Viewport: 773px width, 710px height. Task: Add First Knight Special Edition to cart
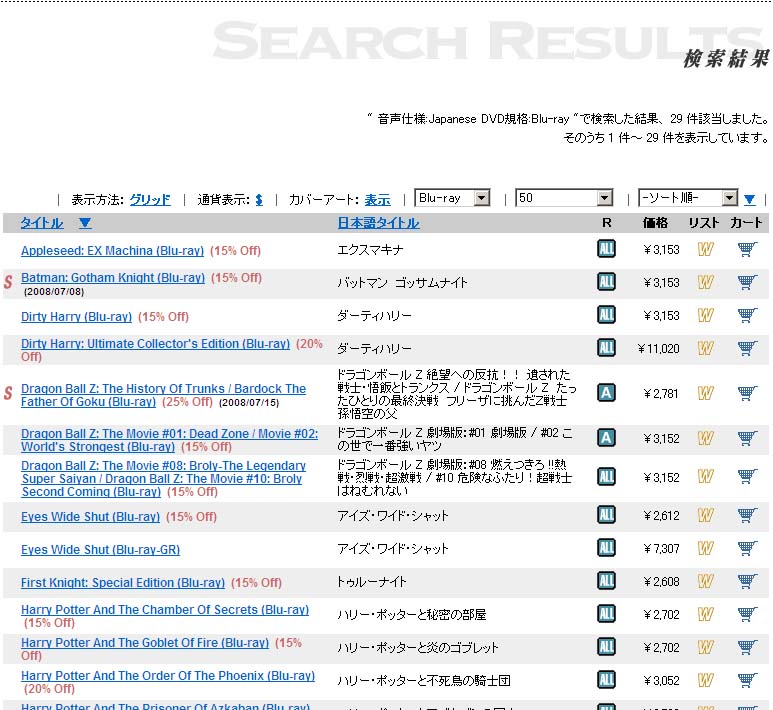tap(747, 582)
